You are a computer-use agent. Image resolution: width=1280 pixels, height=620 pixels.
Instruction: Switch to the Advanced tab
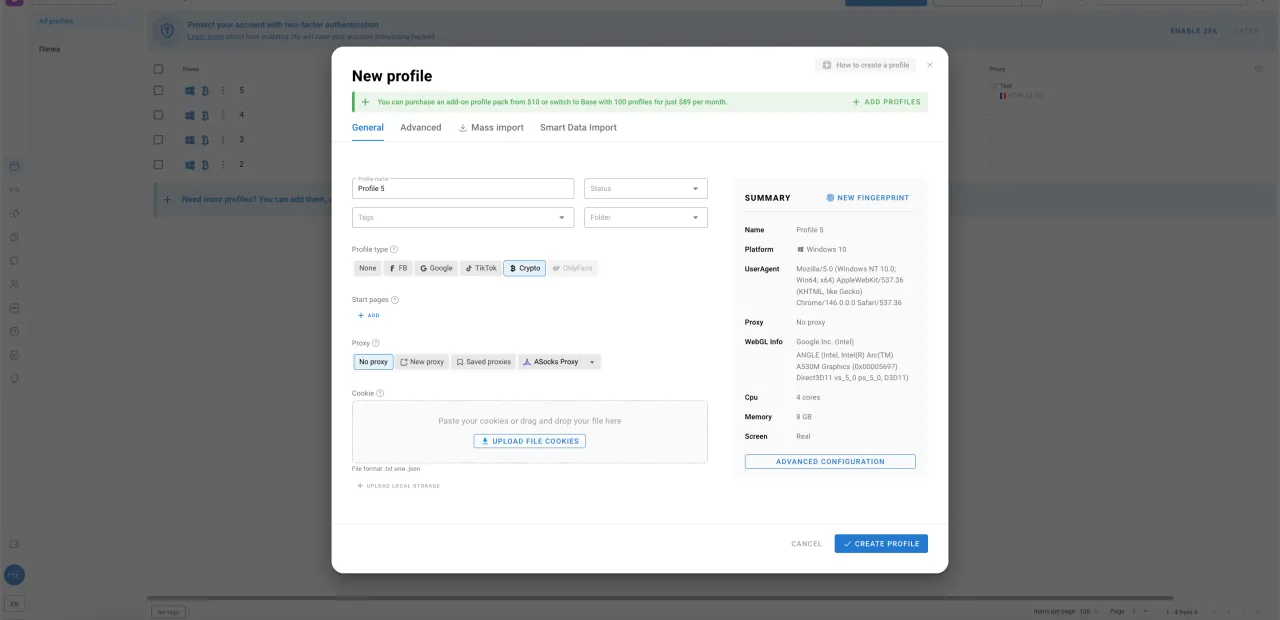[x=420, y=128]
